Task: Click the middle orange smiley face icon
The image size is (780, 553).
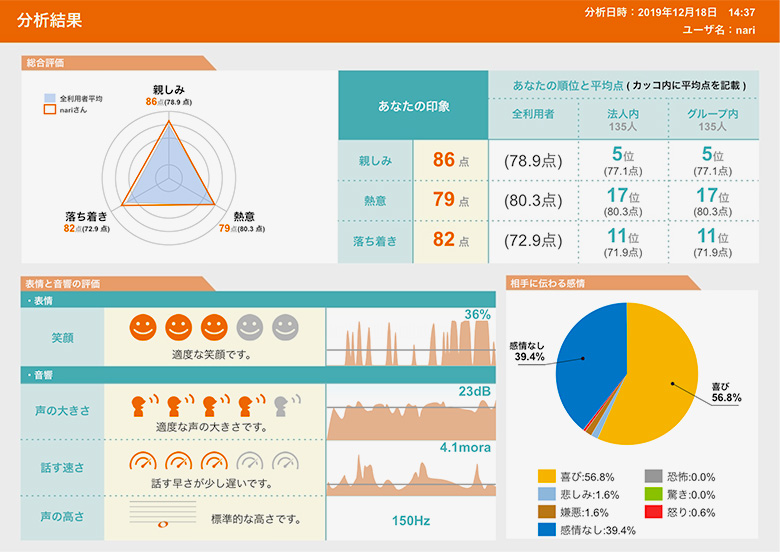Action: coord(214,327)
